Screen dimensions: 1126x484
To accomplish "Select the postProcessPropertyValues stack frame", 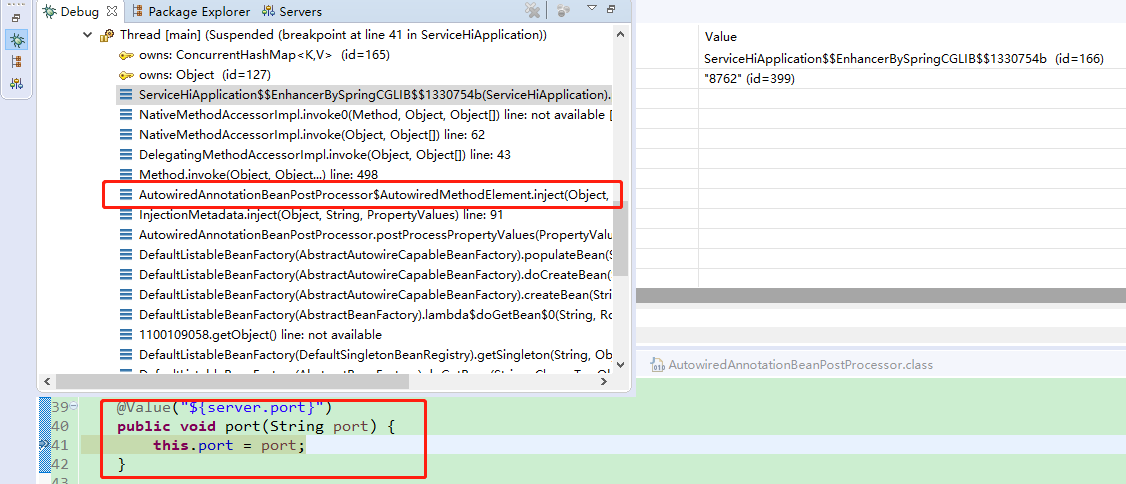I will (x=376, y=235).
